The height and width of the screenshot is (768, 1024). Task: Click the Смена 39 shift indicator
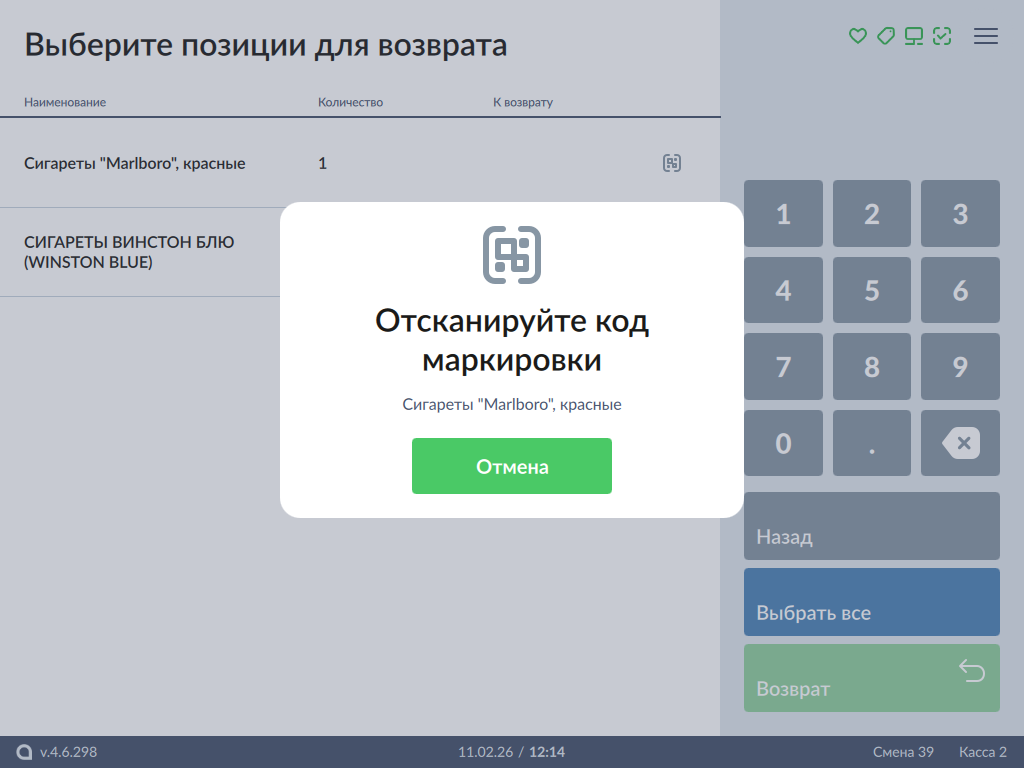[x=903, y=752]
